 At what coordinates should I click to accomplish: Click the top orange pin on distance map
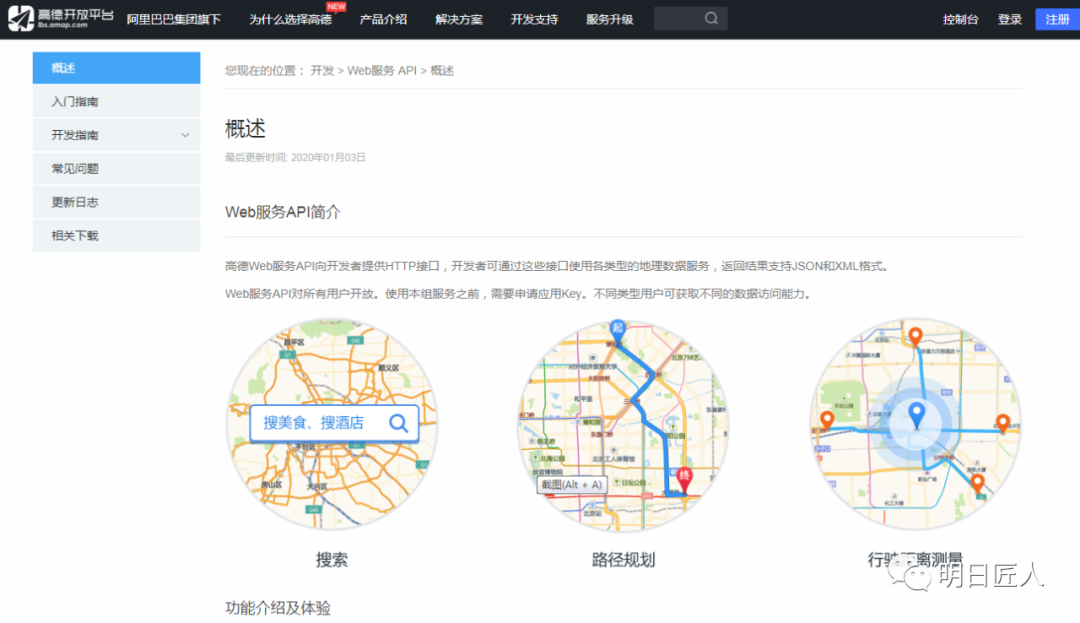tap(915, 337)
